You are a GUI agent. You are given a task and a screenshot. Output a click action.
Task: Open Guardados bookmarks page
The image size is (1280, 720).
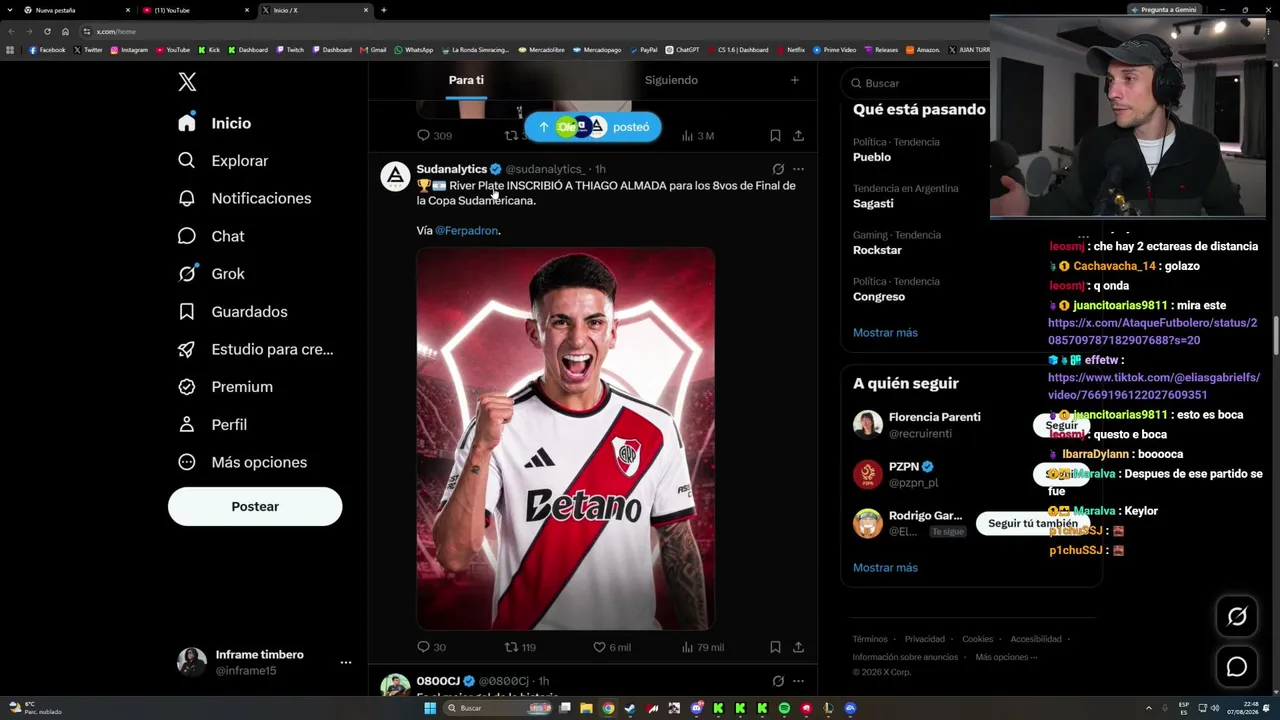pos(232,312)
